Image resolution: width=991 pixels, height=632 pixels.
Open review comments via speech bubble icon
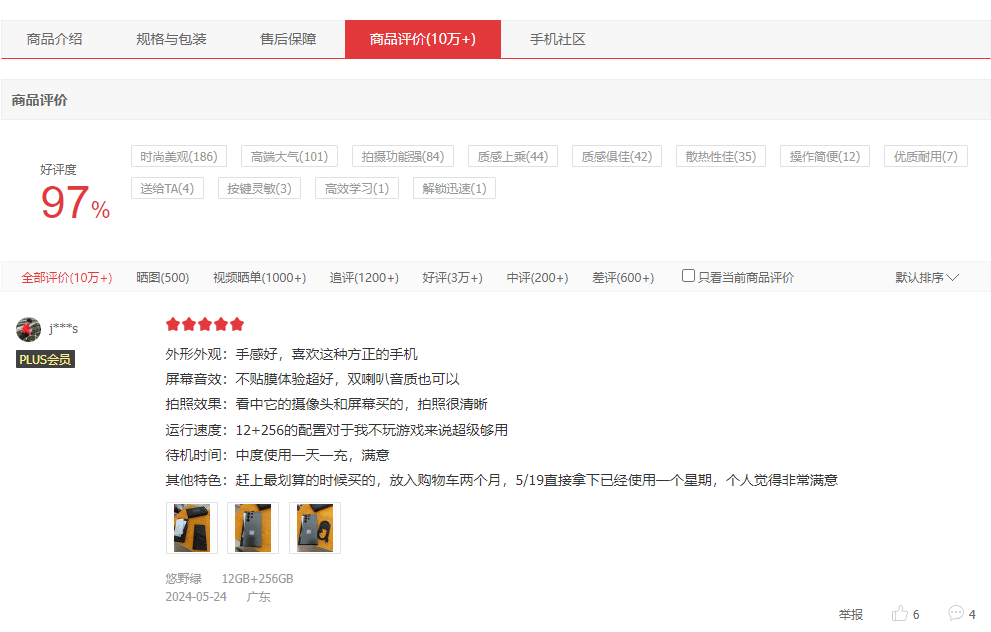click(x=956, y=613)
